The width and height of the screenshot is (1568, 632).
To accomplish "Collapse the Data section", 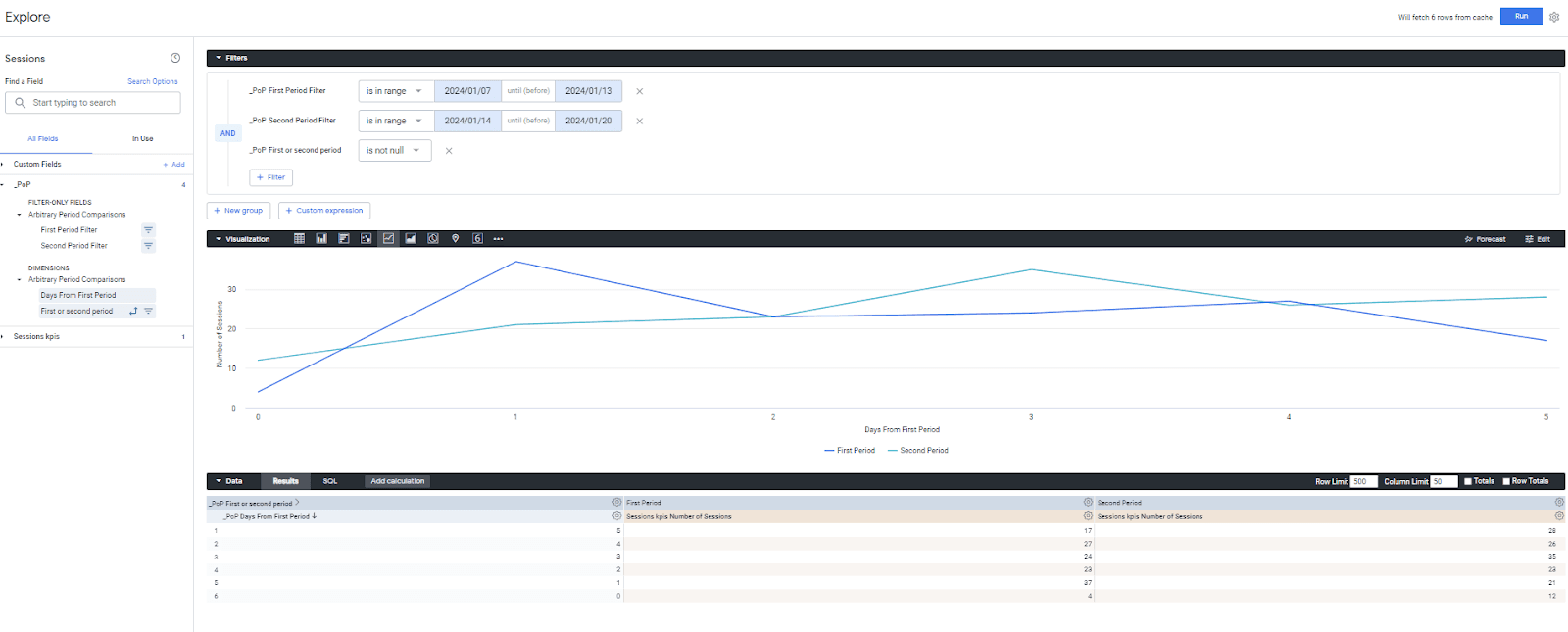I will click(x=220, y=481).
